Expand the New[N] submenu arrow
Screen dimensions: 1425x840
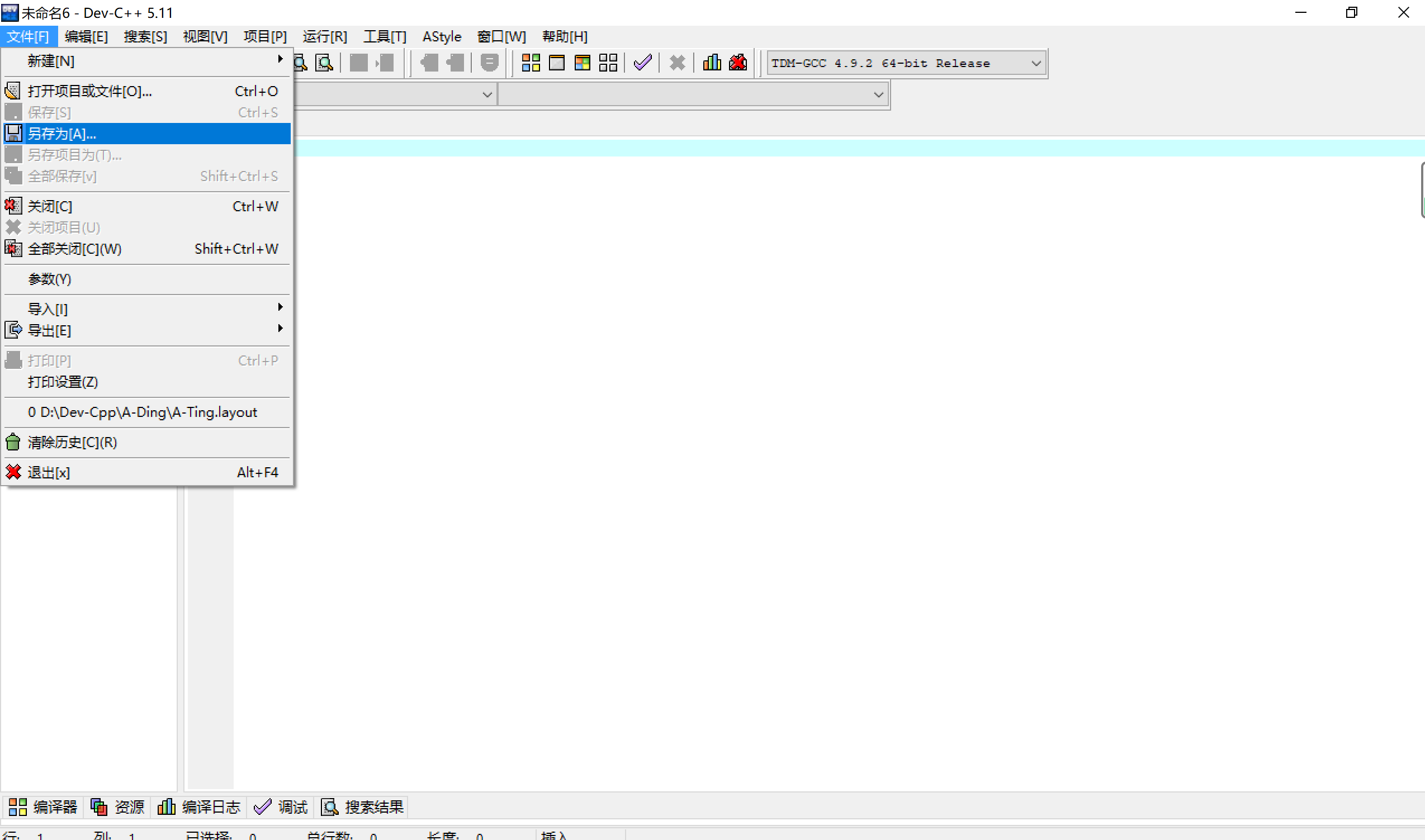coord(280,59)
